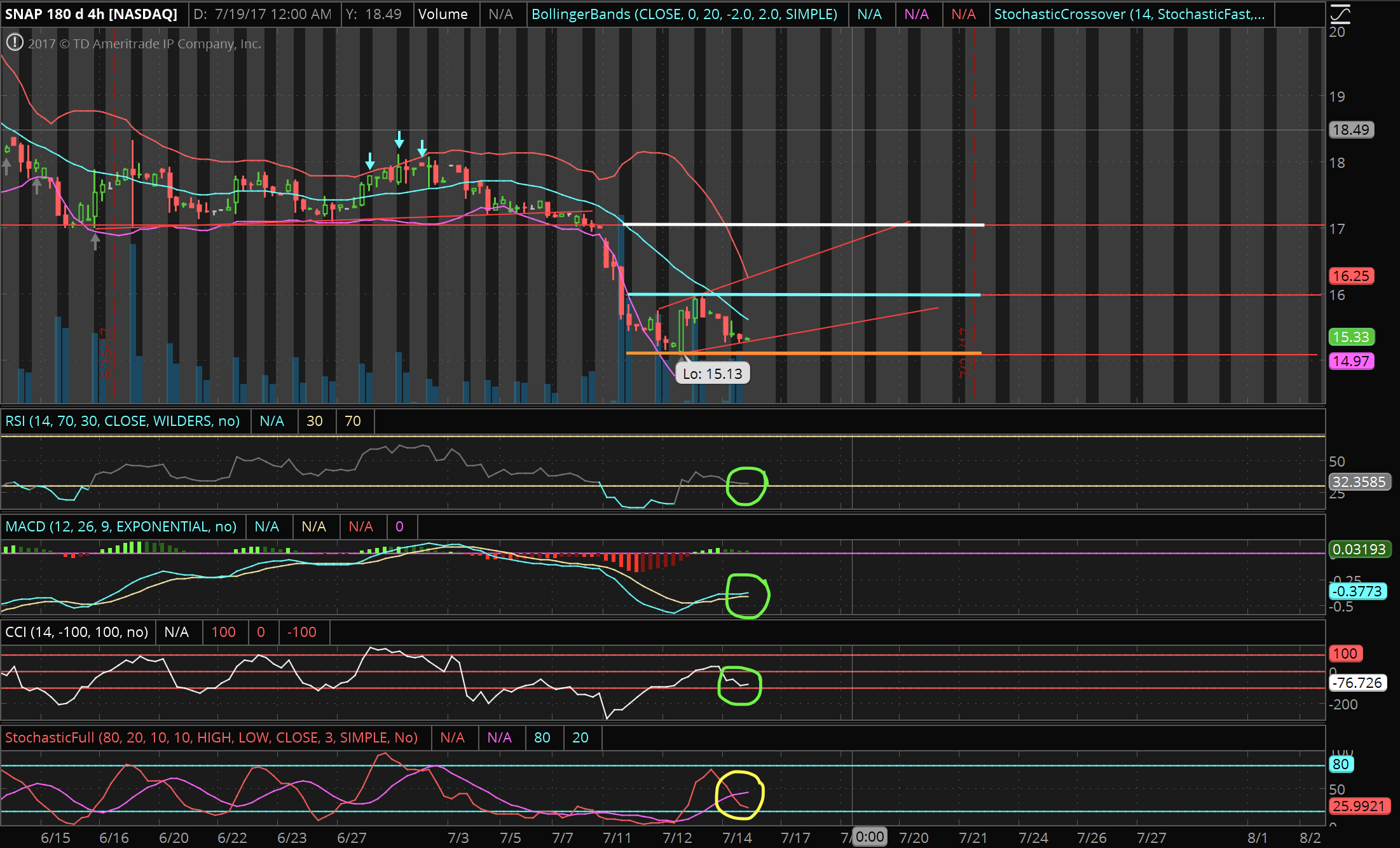Click the 7/27 date label on the time axis

1151,838
